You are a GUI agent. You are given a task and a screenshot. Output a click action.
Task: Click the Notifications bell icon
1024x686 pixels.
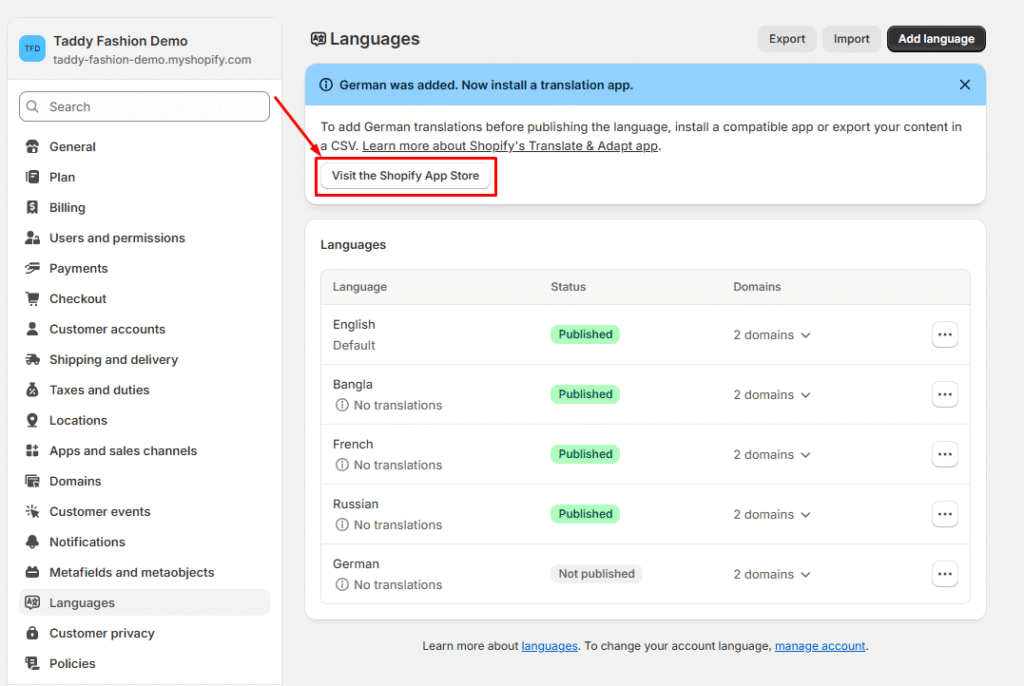point(32,542)
